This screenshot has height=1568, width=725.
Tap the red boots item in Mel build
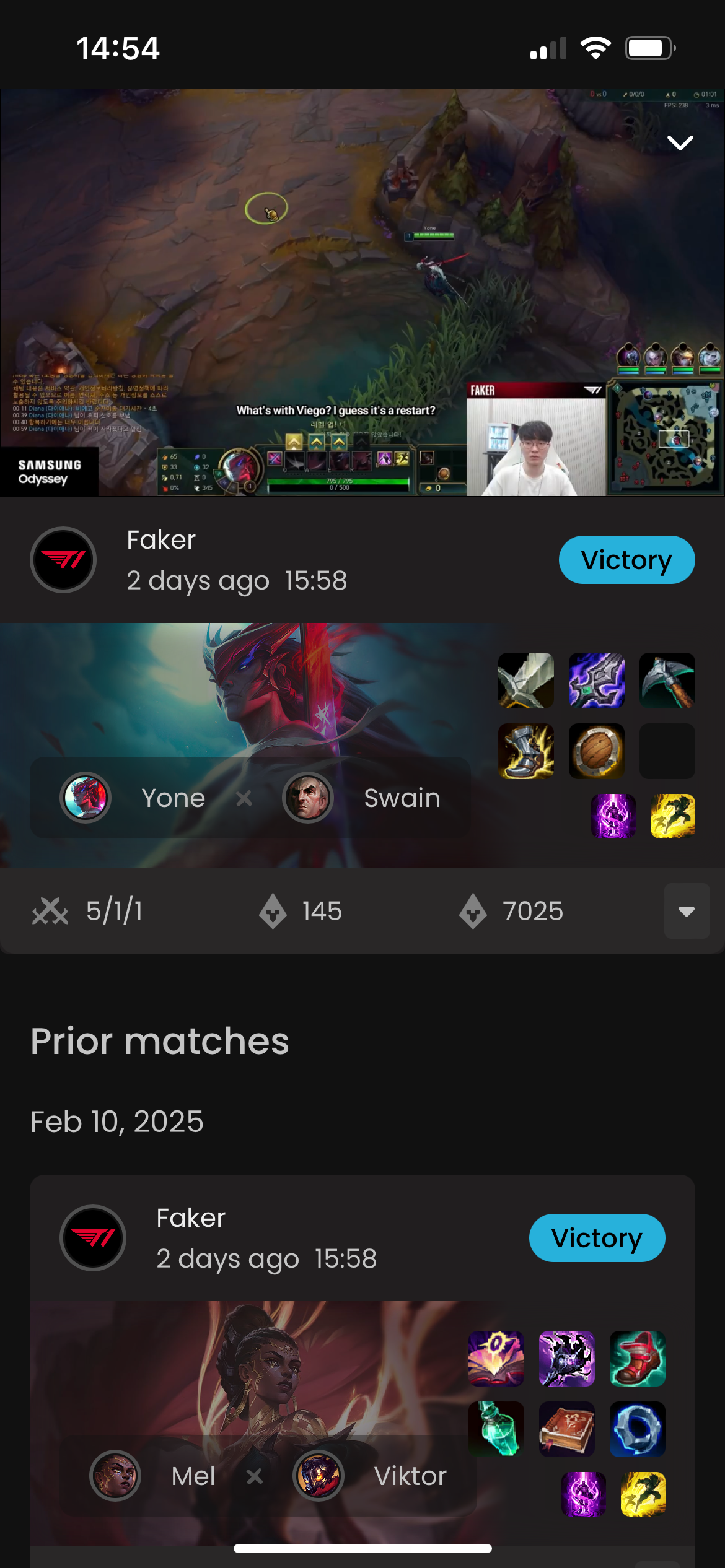point(638,1359)
